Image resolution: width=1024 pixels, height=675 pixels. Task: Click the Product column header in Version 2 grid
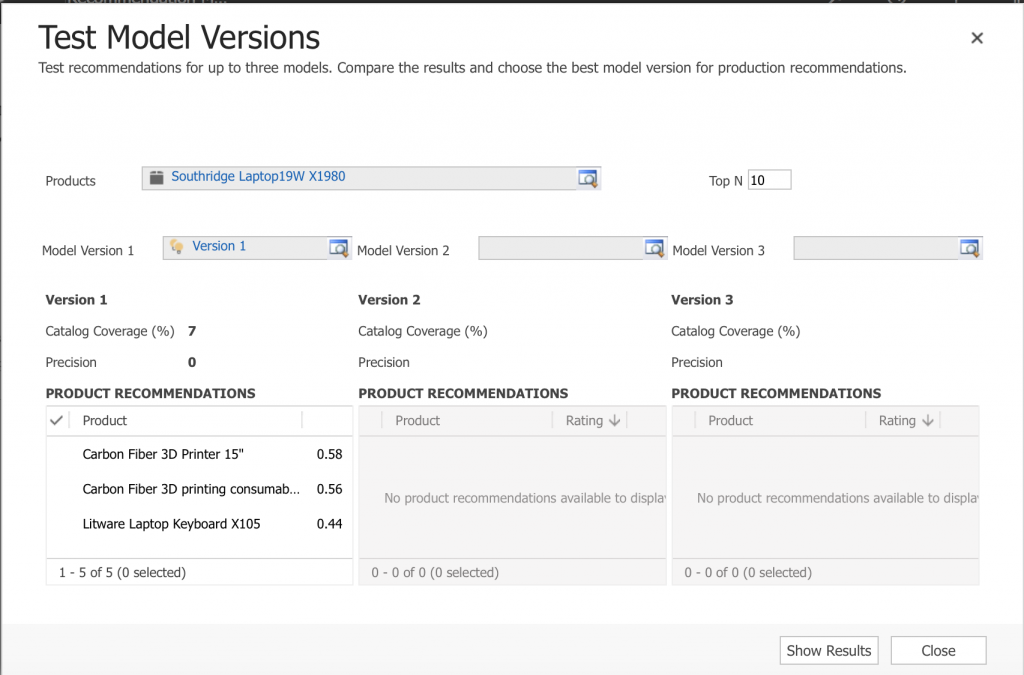(417, 421)
